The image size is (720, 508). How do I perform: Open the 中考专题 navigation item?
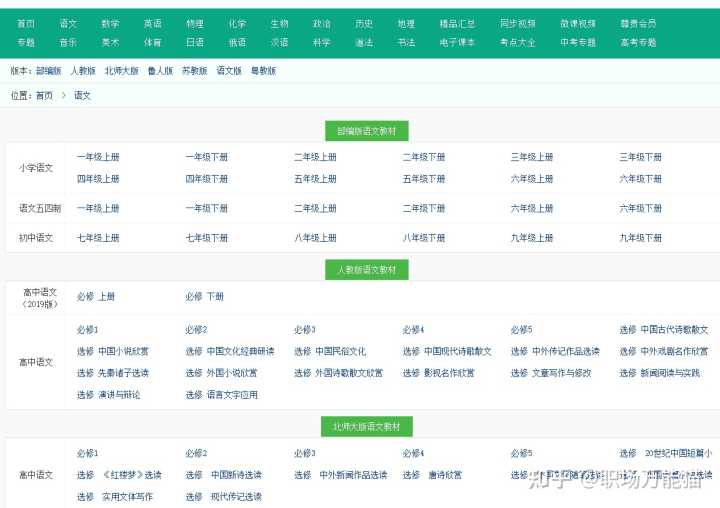point(578,42)
